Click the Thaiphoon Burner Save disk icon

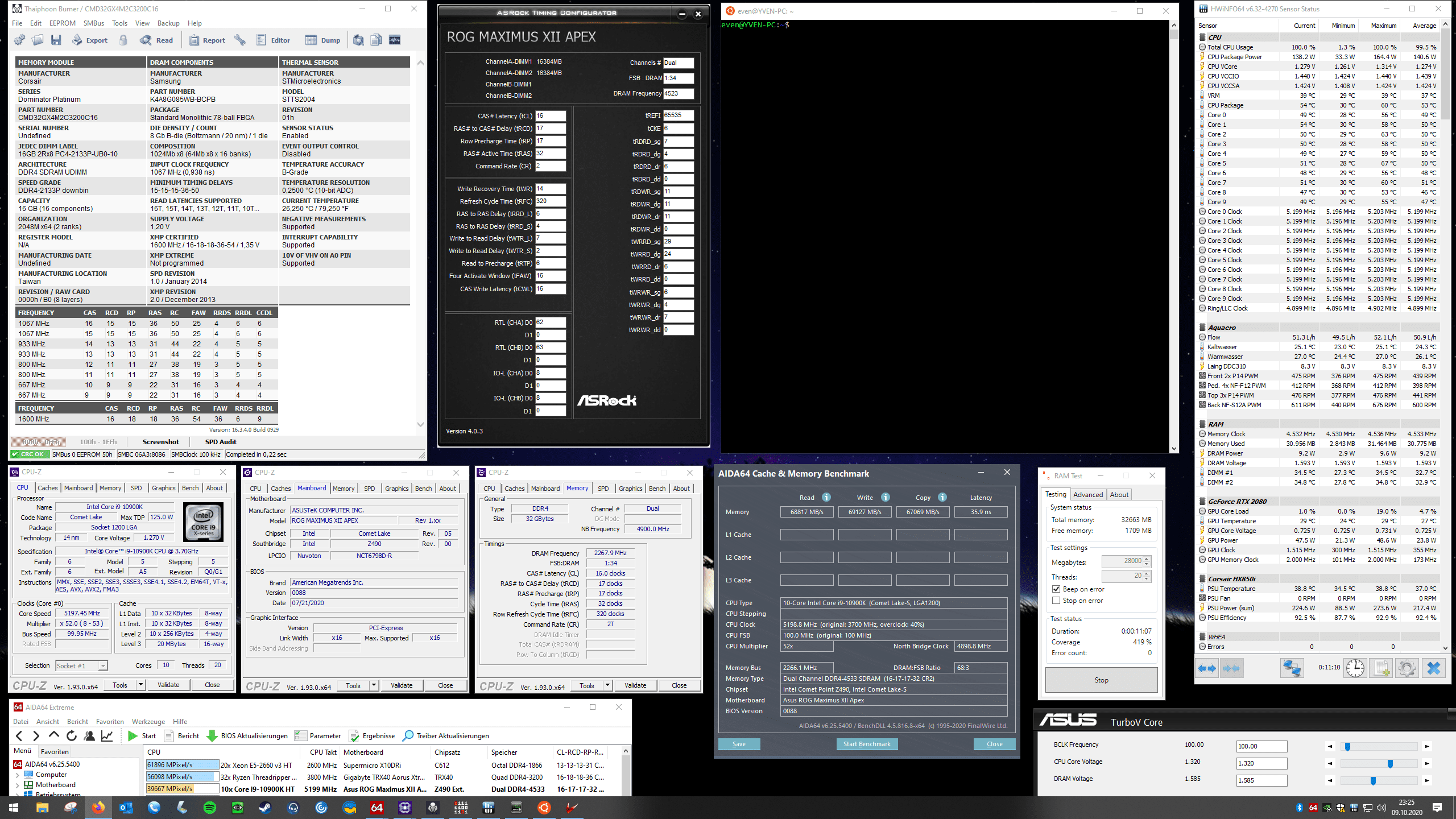56,40
